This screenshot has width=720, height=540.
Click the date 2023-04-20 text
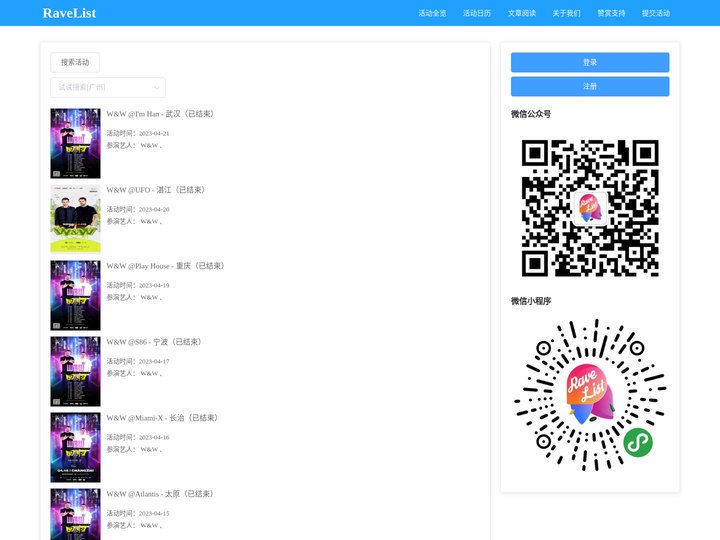154,209
